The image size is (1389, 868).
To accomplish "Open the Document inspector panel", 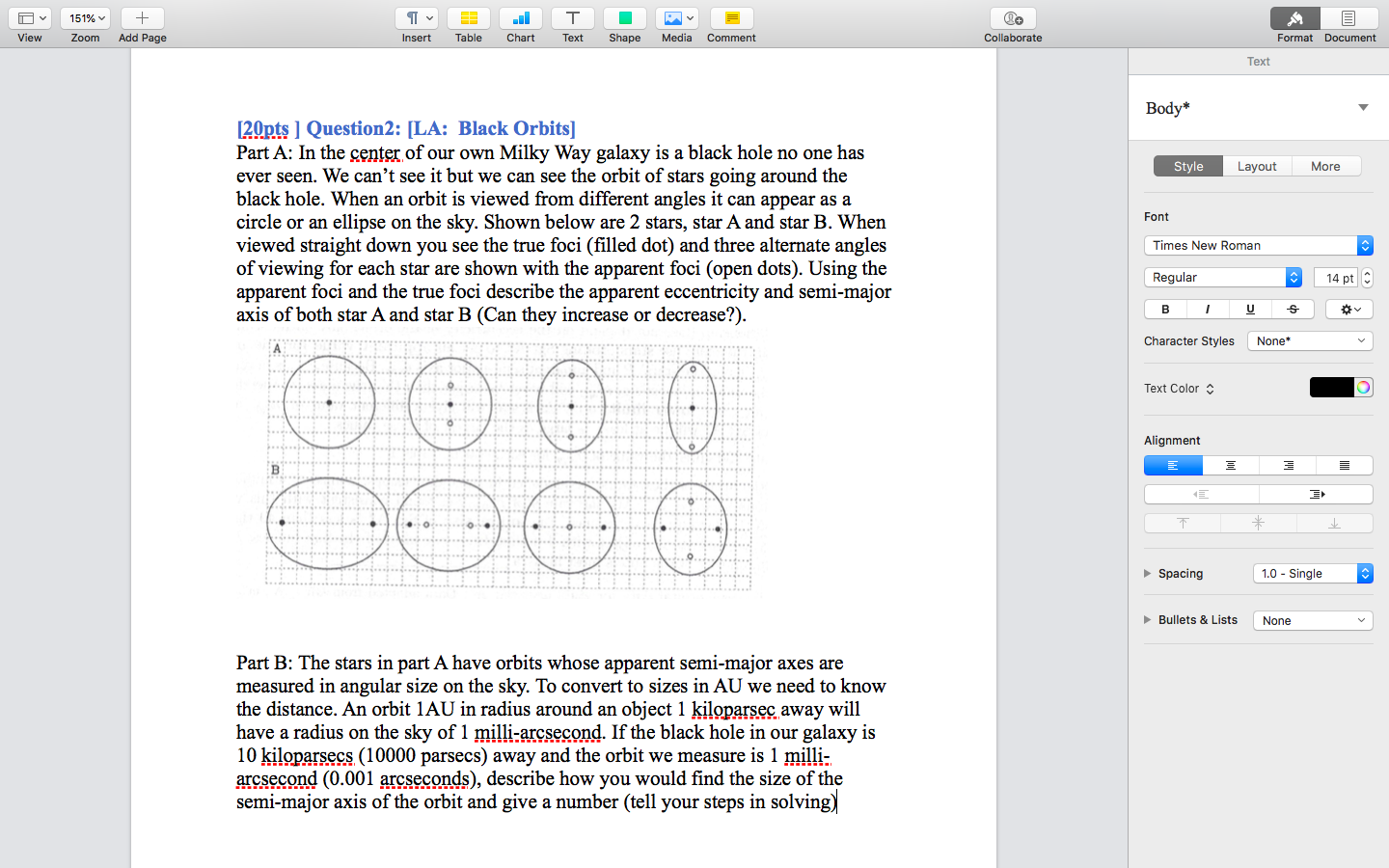I will (x=1348, y=18).
